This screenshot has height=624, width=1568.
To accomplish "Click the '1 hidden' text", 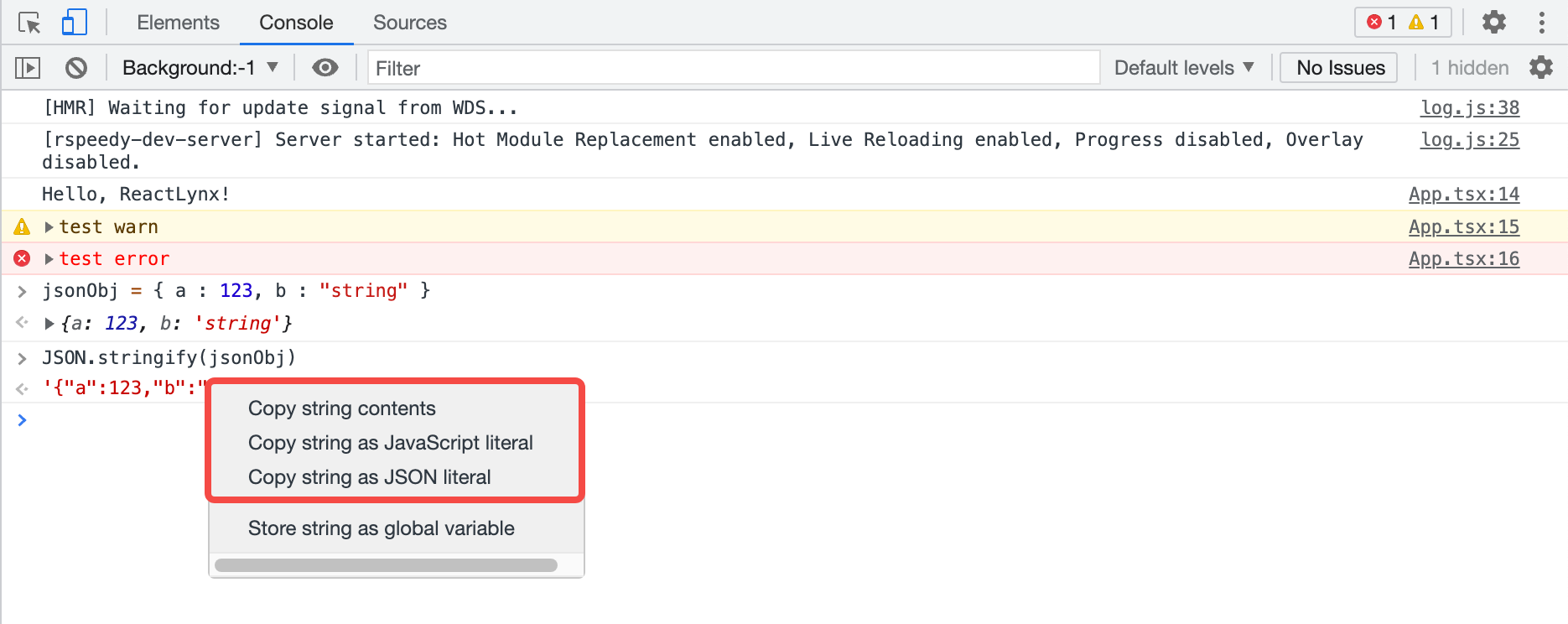I will (x=1470, y=68).
